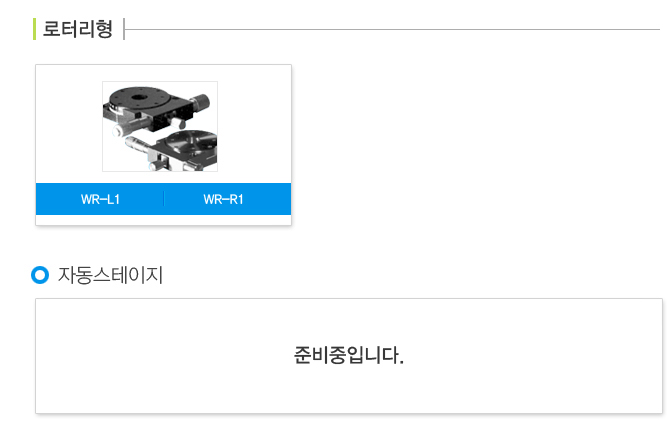Click the gray vertical bar after 로터리형

pyautogui.click(x=124, y=29)
